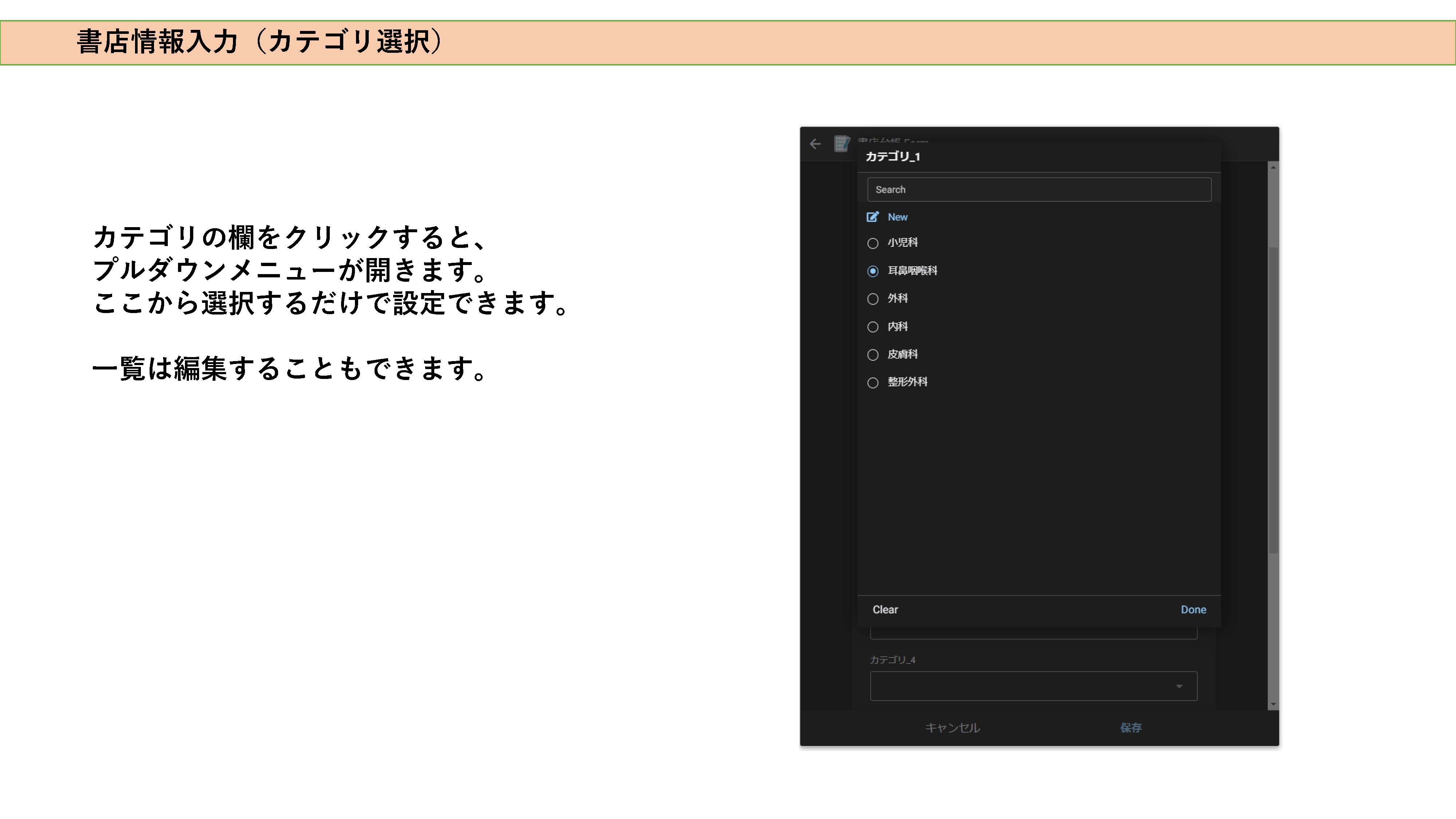Expand the カテゴリ_4 dropdown arrow
This screenshot has width=1456, height=819.
tap(1179, 686)
